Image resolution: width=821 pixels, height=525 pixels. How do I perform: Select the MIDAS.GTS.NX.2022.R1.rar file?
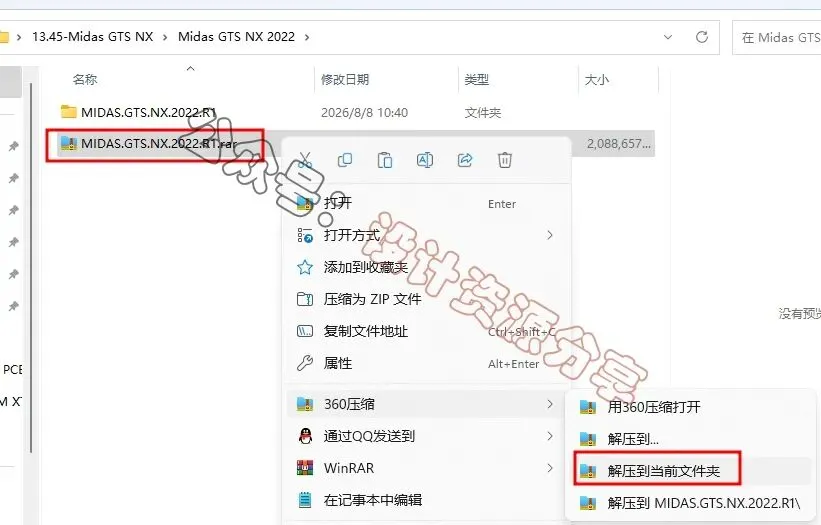click(x=159, y=143)
